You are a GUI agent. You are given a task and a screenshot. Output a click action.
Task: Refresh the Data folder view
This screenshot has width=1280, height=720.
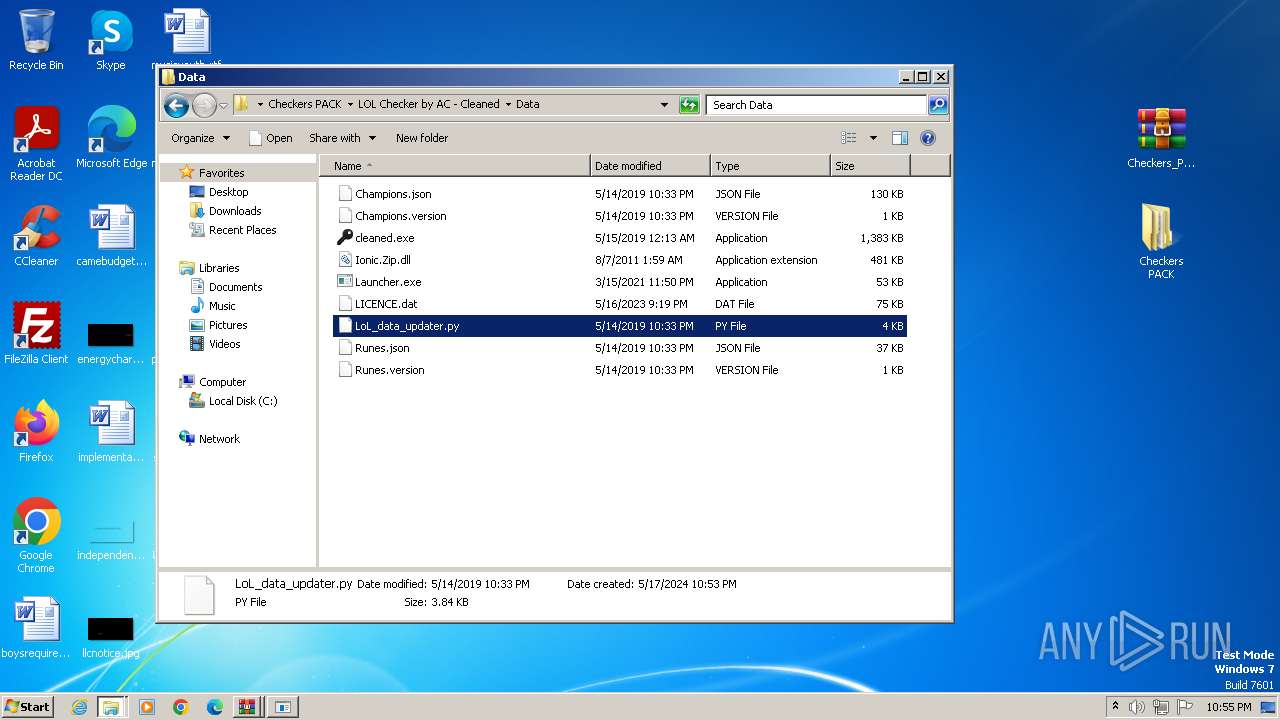(689, 104)
